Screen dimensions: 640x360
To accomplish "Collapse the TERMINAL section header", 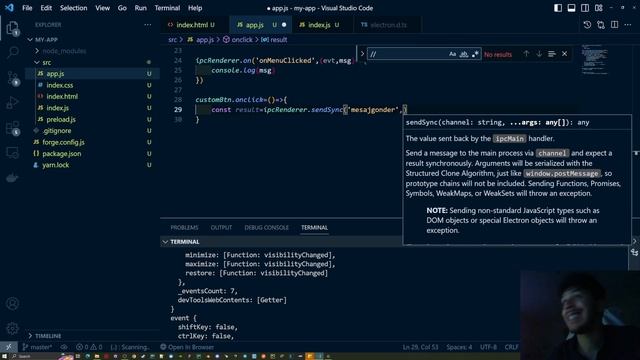I will coord(184,242).
